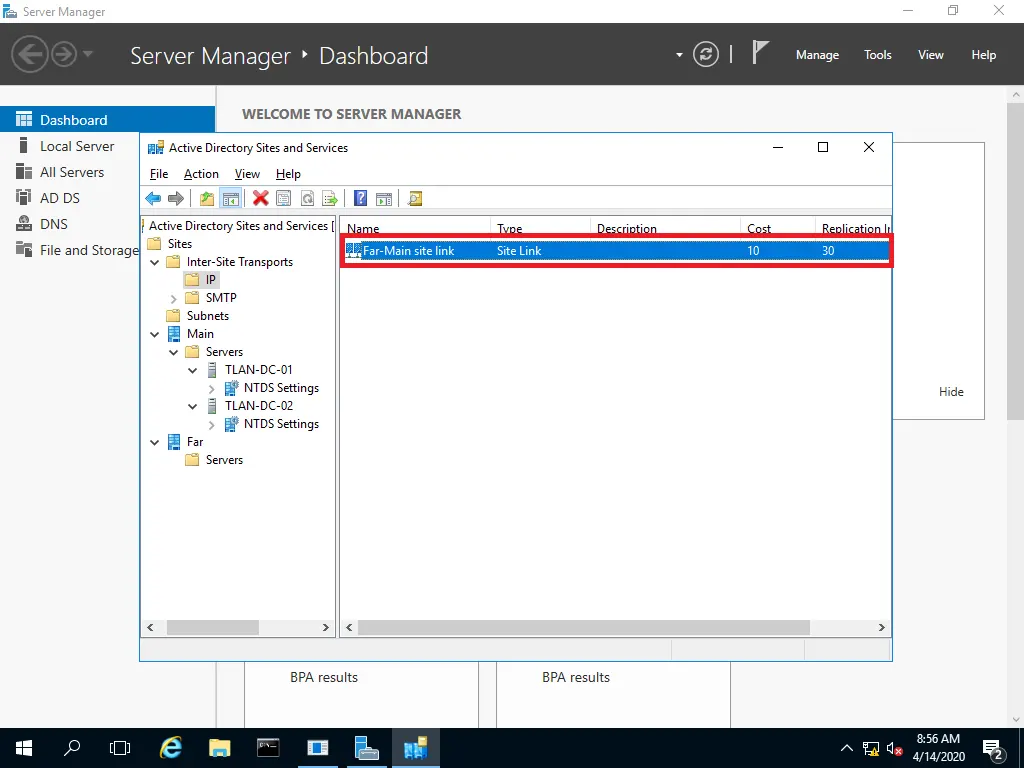The width and height of the screenshot is (1024, 768).
Task: Open DNS in the sidebar
Action: 54,224
